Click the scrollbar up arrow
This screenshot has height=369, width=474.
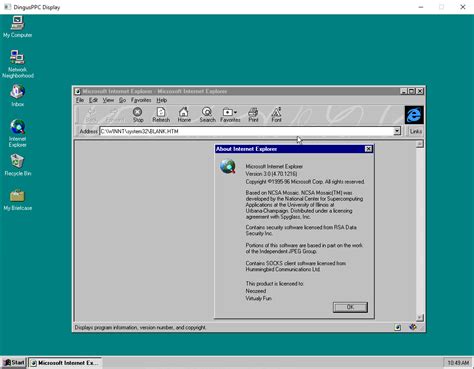(420, 144)
